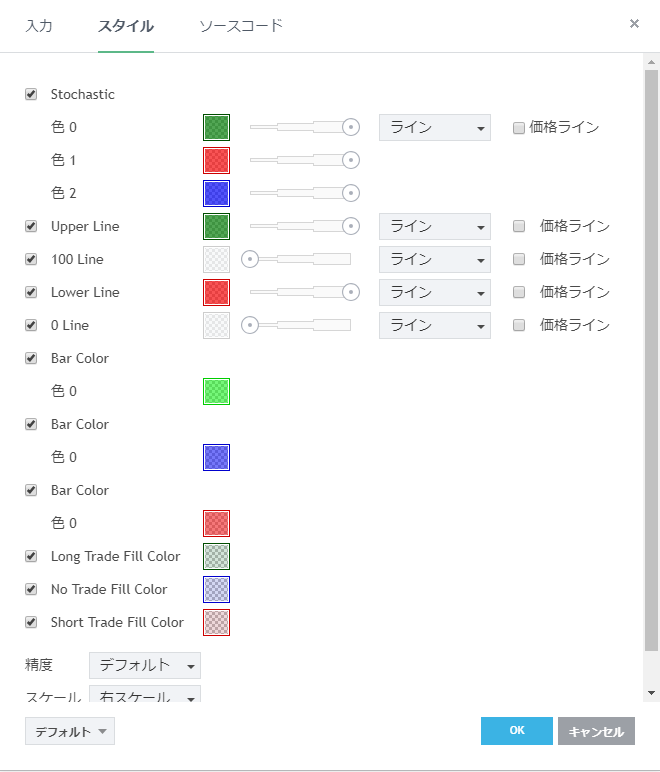This screenshot has width=660, height=772.
Task: Click the No Trade Fill Color swatch
Action: click(x=216, y=589)
